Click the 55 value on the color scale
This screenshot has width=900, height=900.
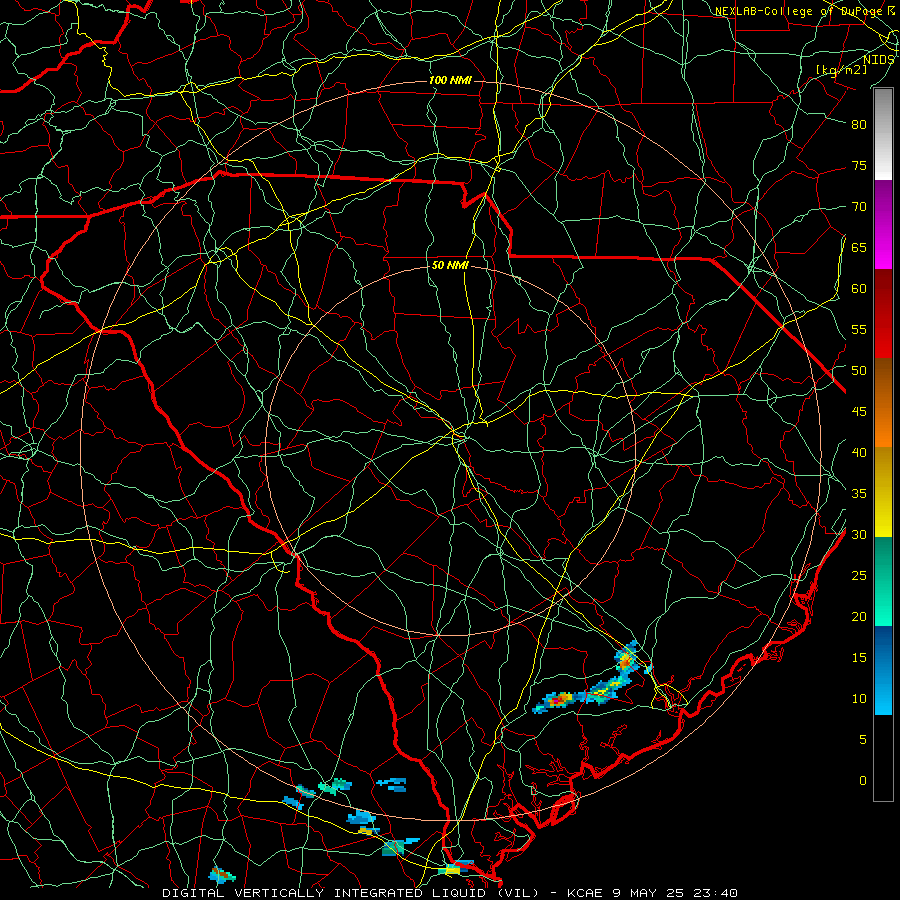click(859, 330)
